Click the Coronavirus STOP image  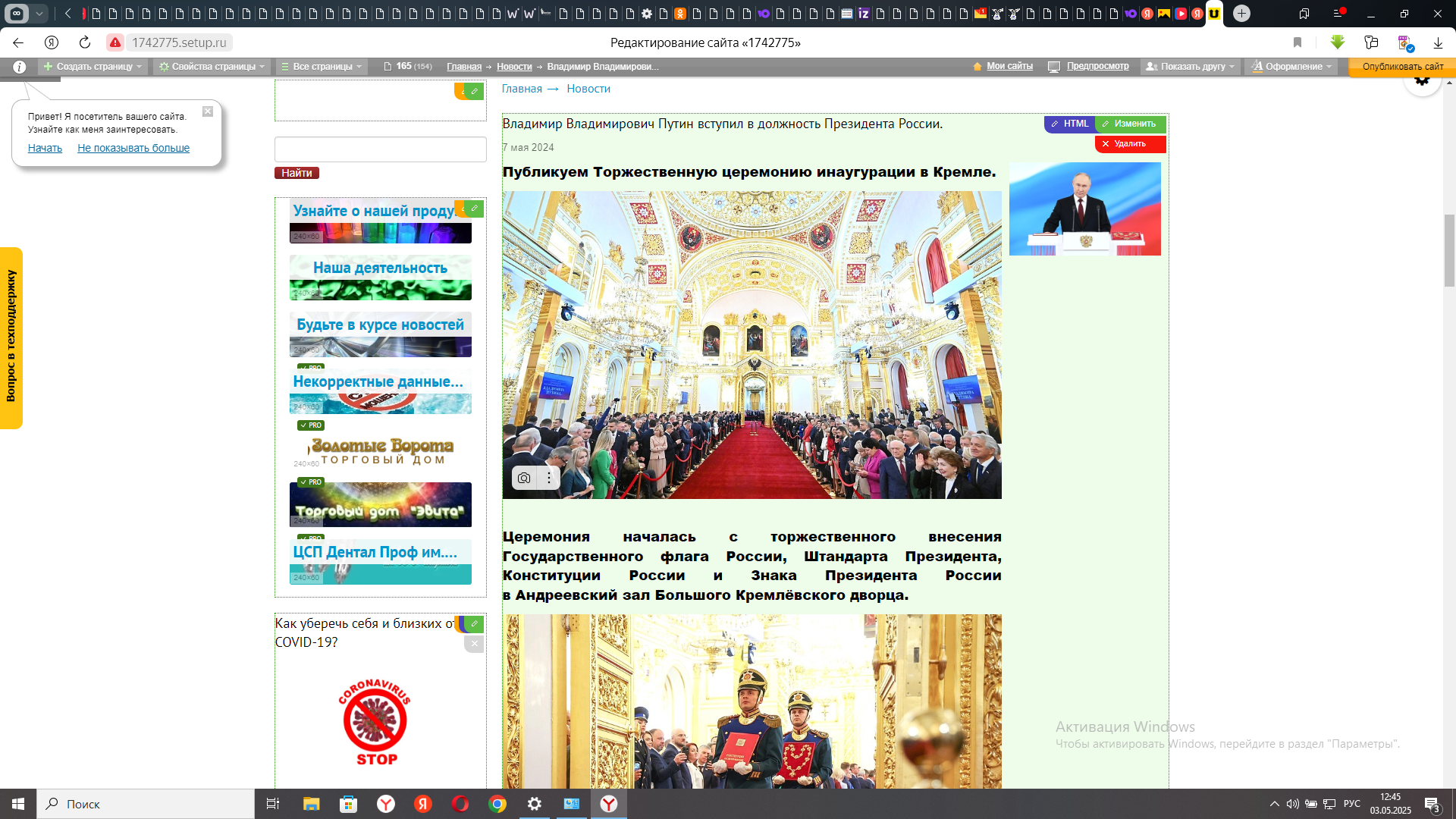[x=375, y=723]
